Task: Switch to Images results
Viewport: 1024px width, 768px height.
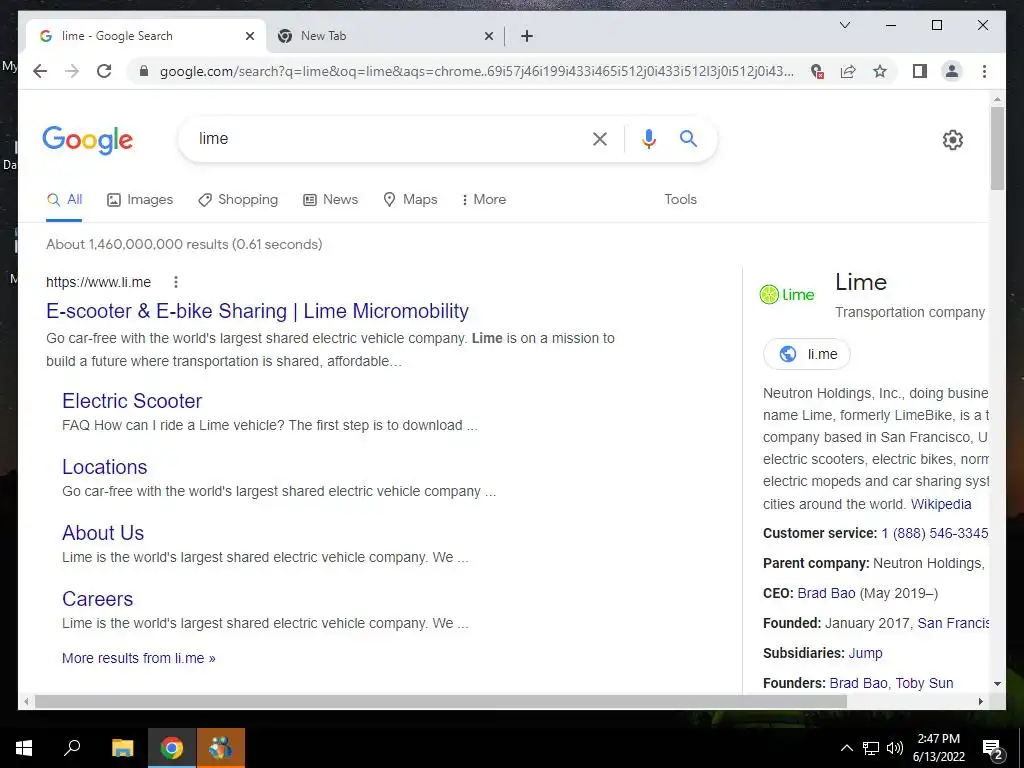Action: pos(140,200)
